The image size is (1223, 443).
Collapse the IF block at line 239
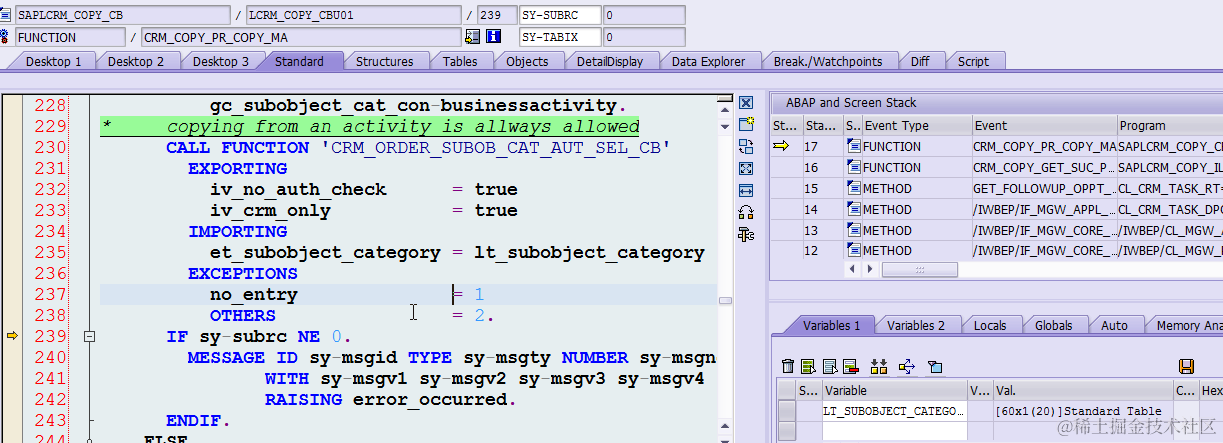90,337
